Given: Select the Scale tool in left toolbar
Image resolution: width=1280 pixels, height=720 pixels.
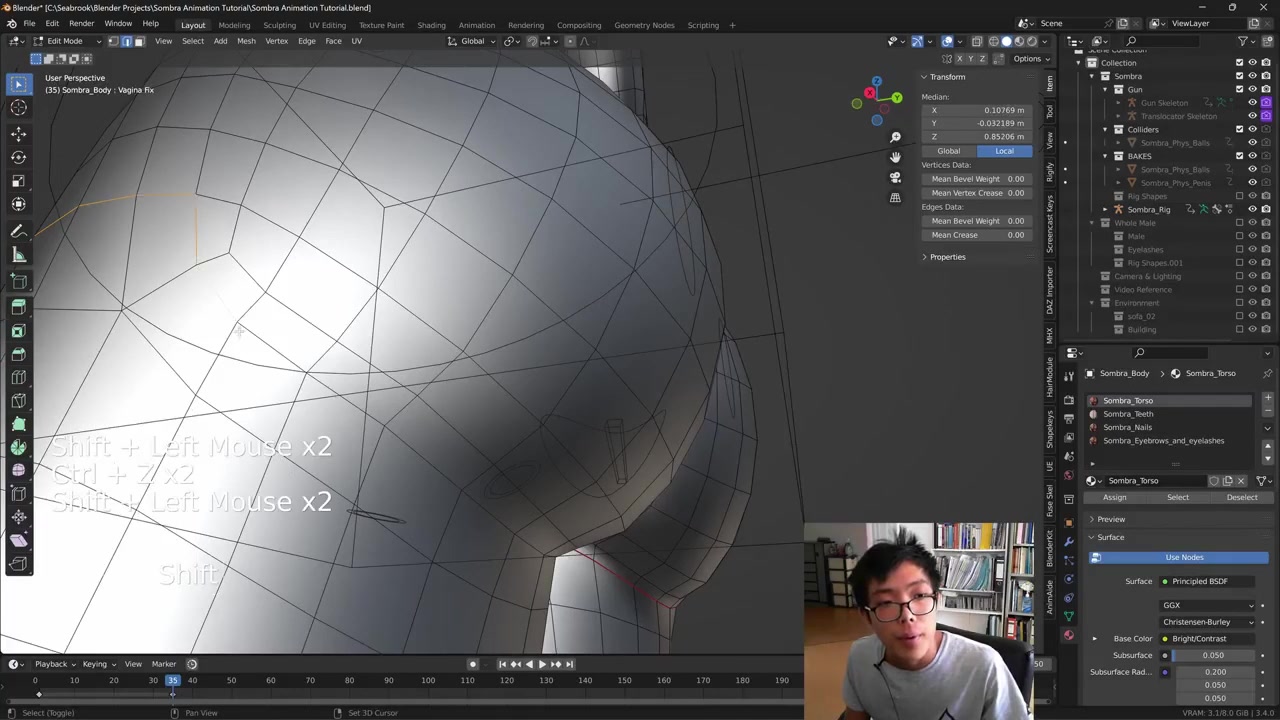Looking at the screenshot, I should (x=18, y=181).
